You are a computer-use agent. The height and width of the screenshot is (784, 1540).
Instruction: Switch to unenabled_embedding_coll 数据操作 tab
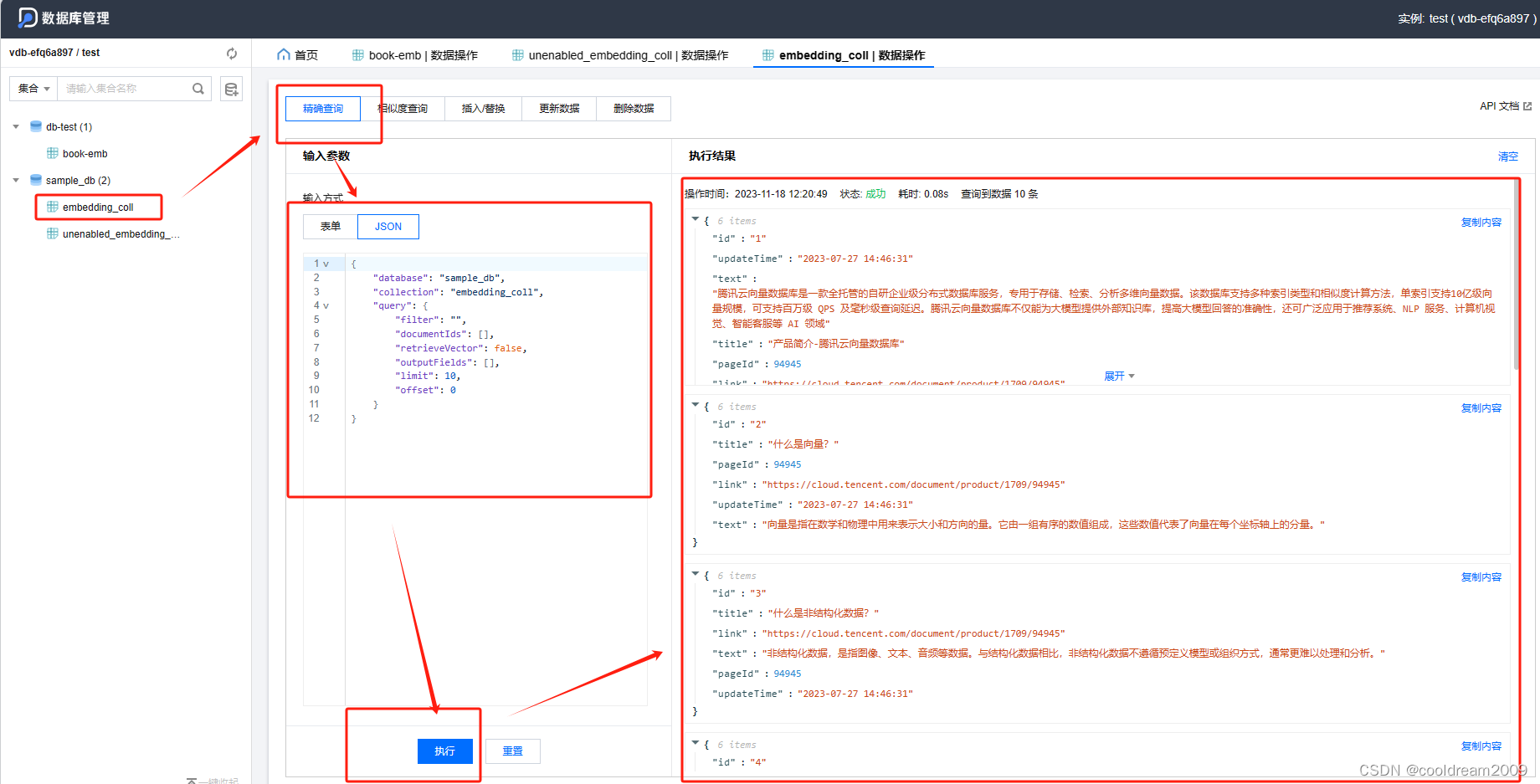pos(620,55)
